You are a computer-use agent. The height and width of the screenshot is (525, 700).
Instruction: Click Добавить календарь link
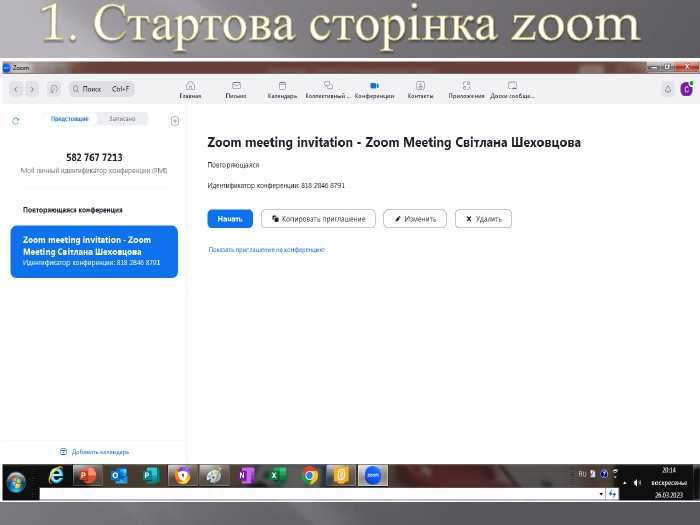pos(95,452)
